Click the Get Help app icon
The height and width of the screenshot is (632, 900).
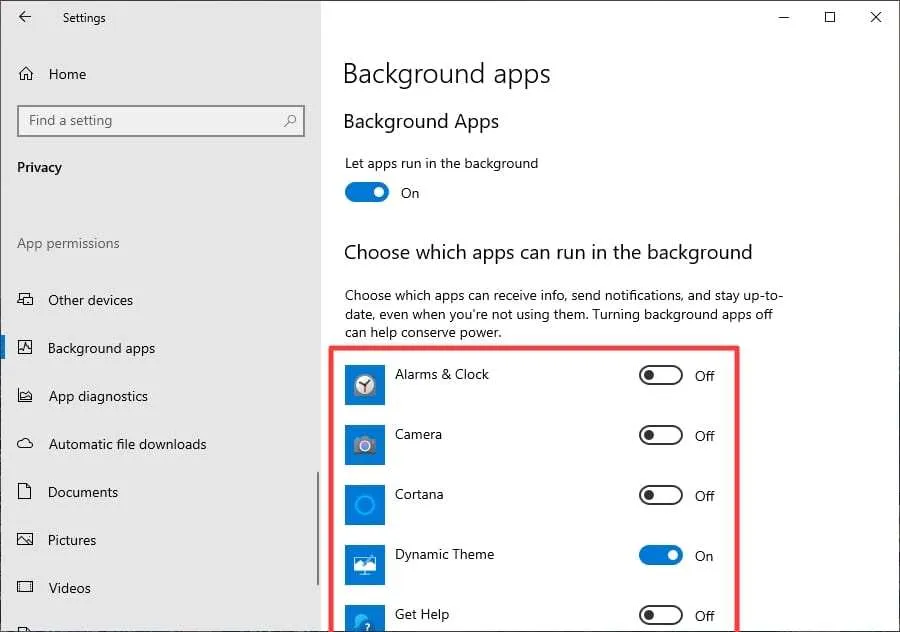(364, 618)
